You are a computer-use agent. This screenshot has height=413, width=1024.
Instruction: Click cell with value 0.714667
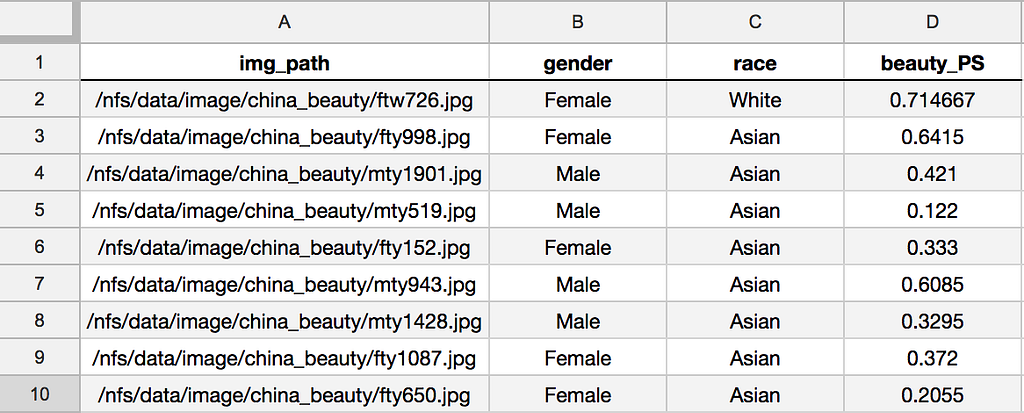[932, 100]
